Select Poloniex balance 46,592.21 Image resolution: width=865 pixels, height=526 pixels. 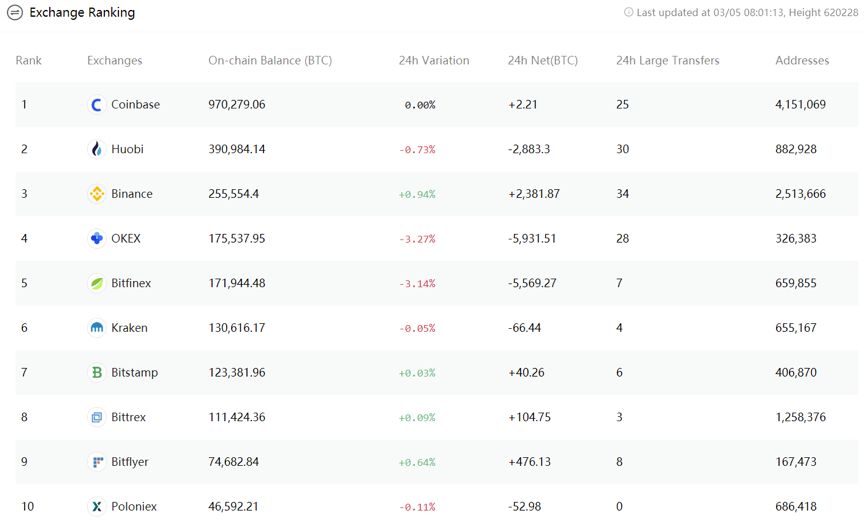click(x=233, y=507)
